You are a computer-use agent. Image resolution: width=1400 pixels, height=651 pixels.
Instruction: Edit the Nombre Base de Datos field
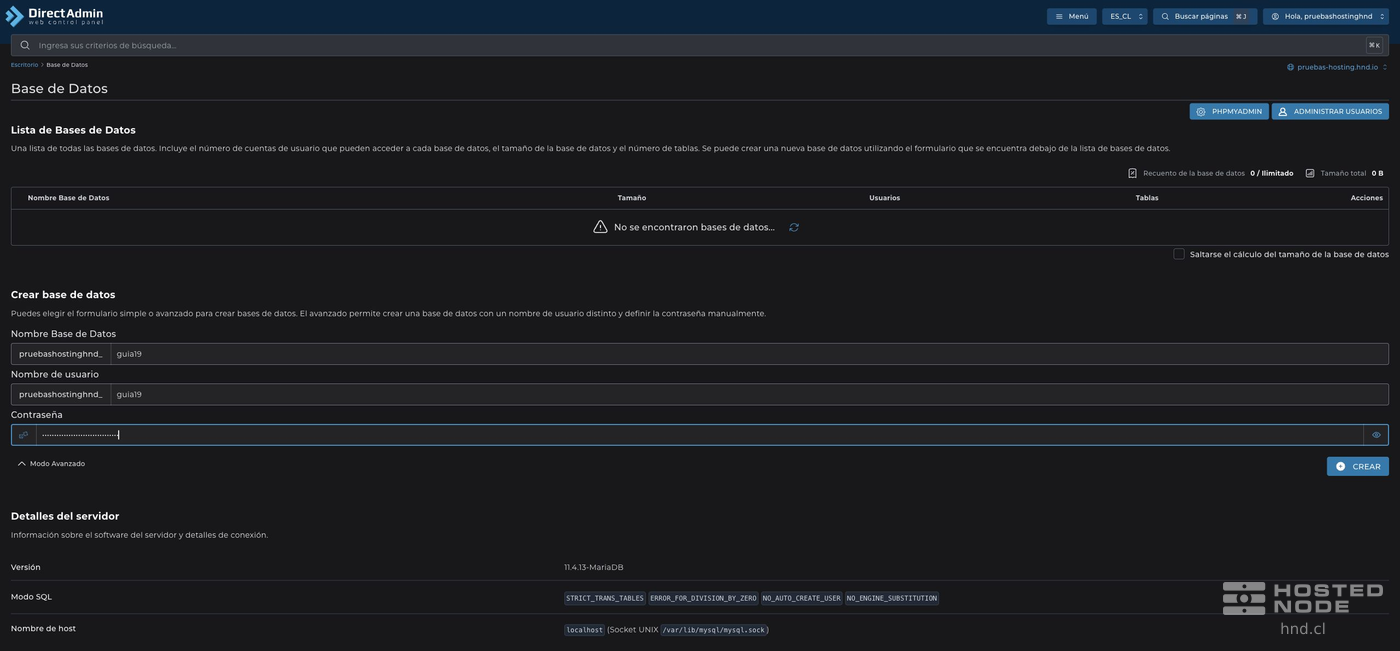[749, 354]
